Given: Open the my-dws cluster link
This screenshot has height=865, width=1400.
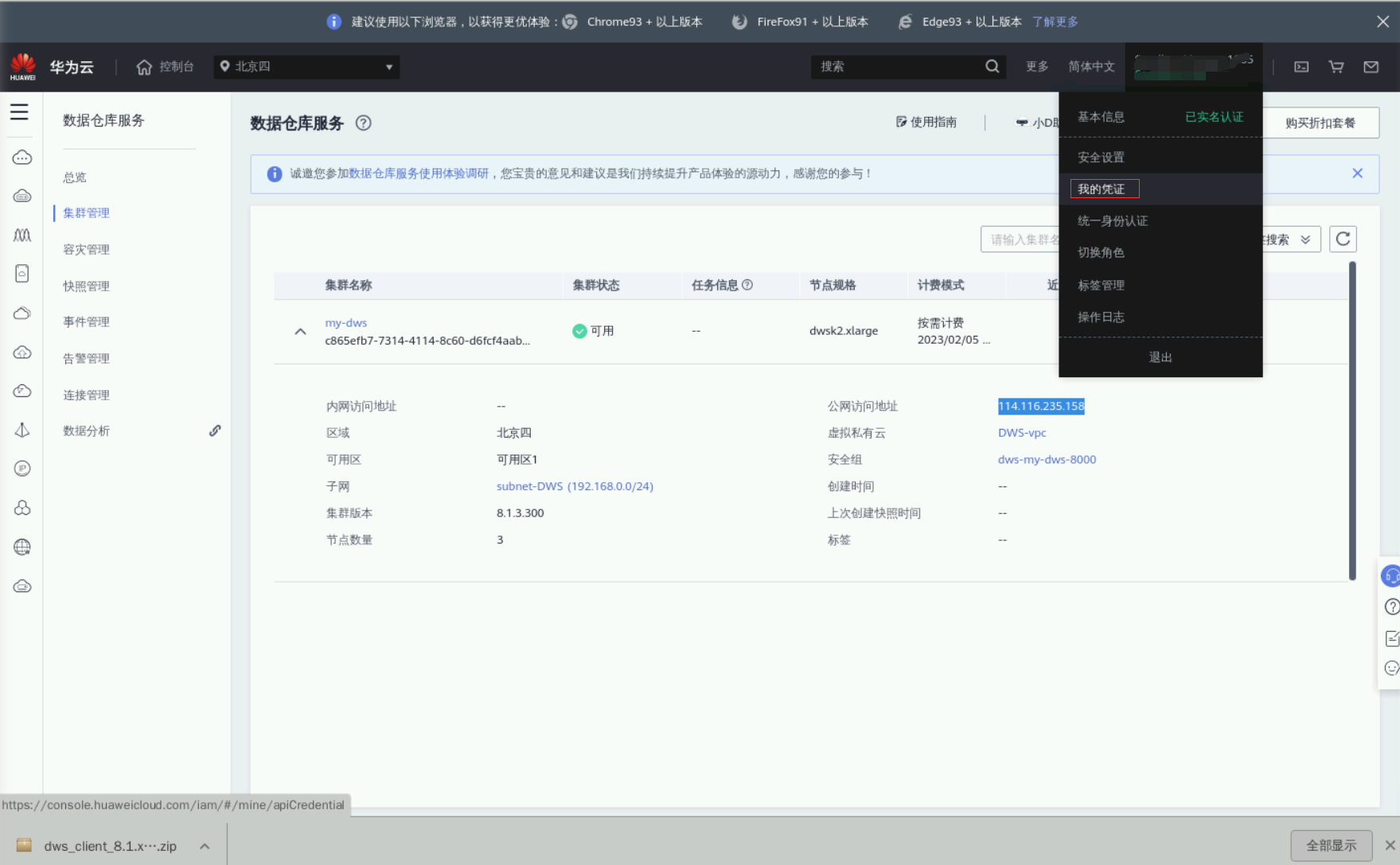Looking at the screenshot, I should pos(346,323).
